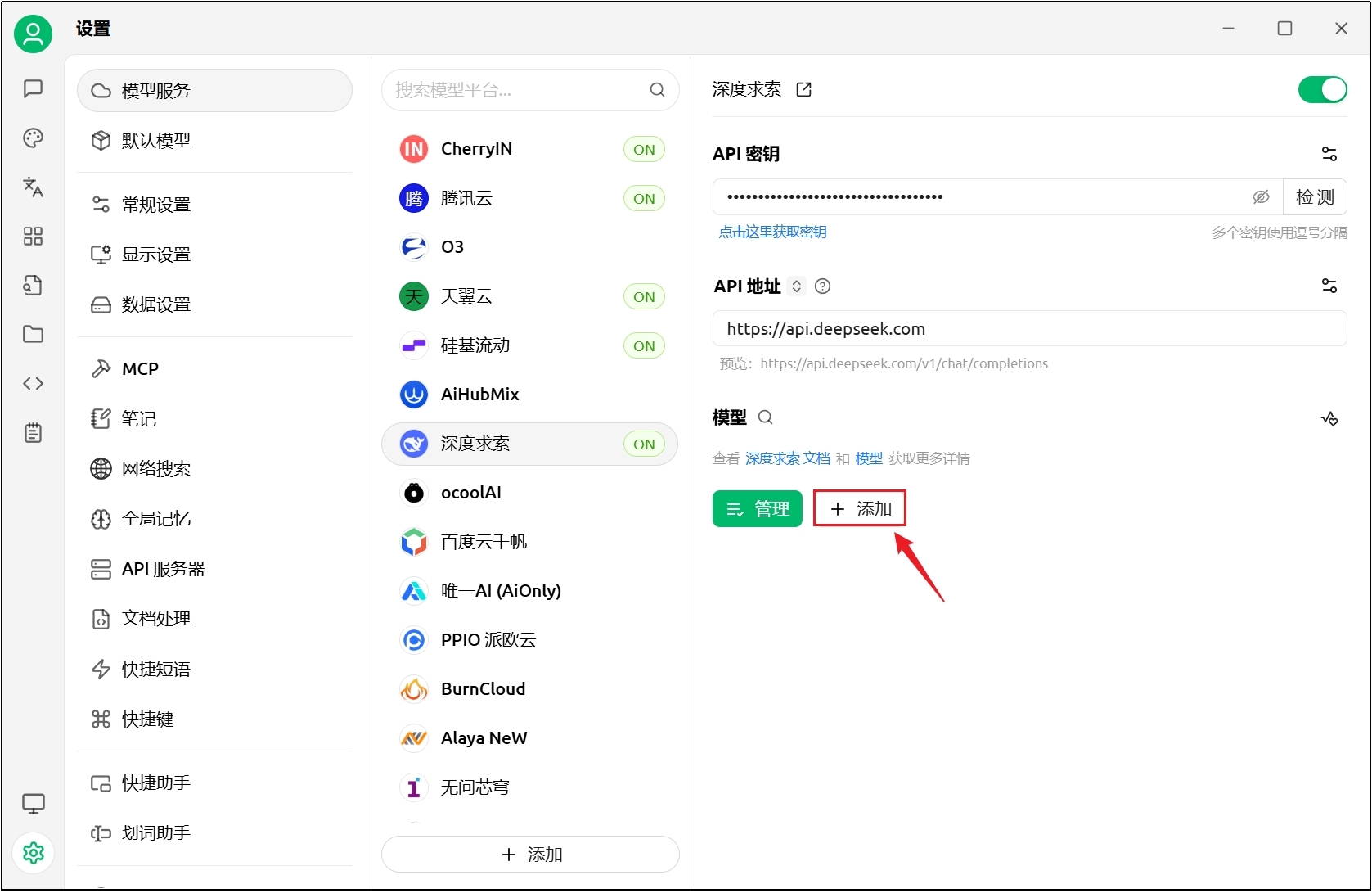Click the search icon next to 模型 heading
The image size is (1372, 893).
[766, 417]
